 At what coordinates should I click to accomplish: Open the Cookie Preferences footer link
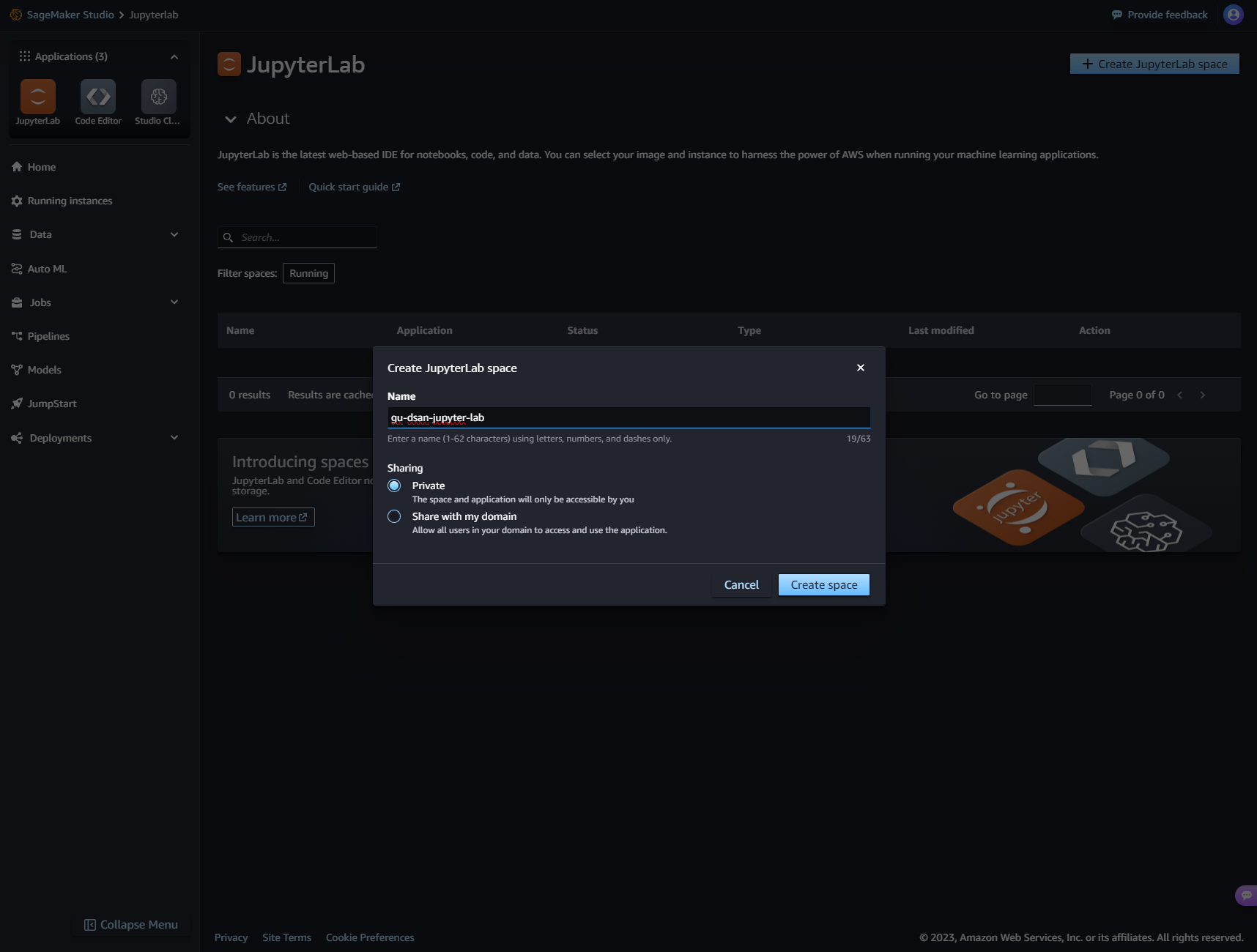pos(370,937)
